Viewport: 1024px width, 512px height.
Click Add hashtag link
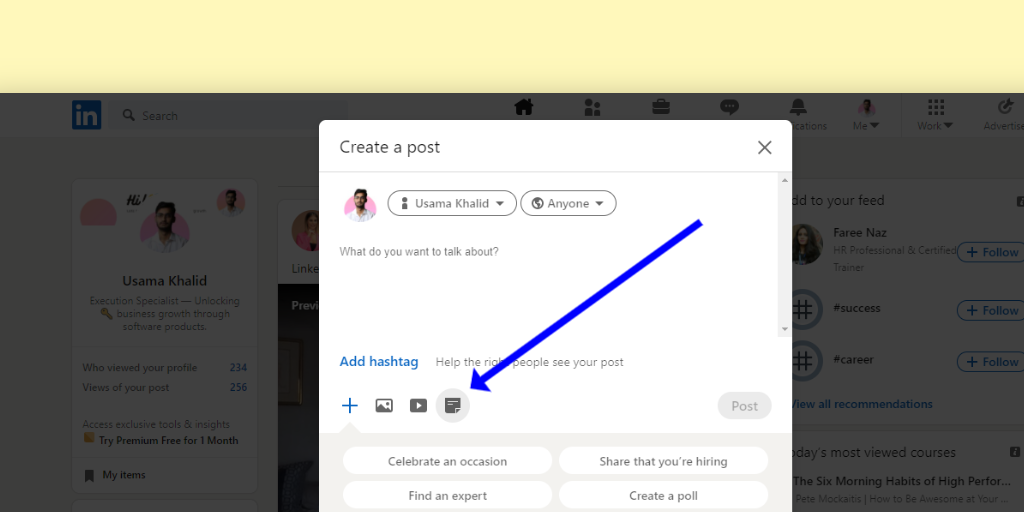point(379,362)
